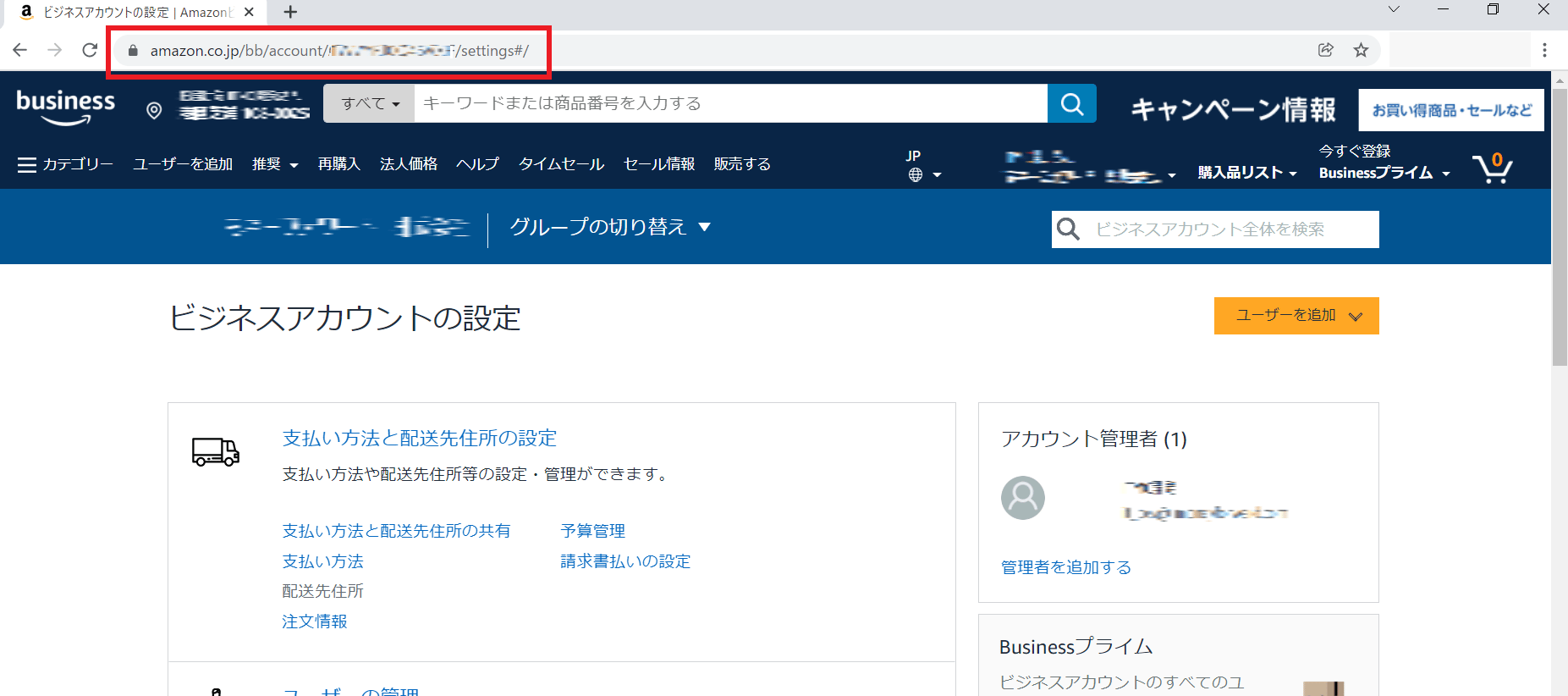Open 注文情報 link
This screenshot has width=1568, height=696.
click(315, 621)
